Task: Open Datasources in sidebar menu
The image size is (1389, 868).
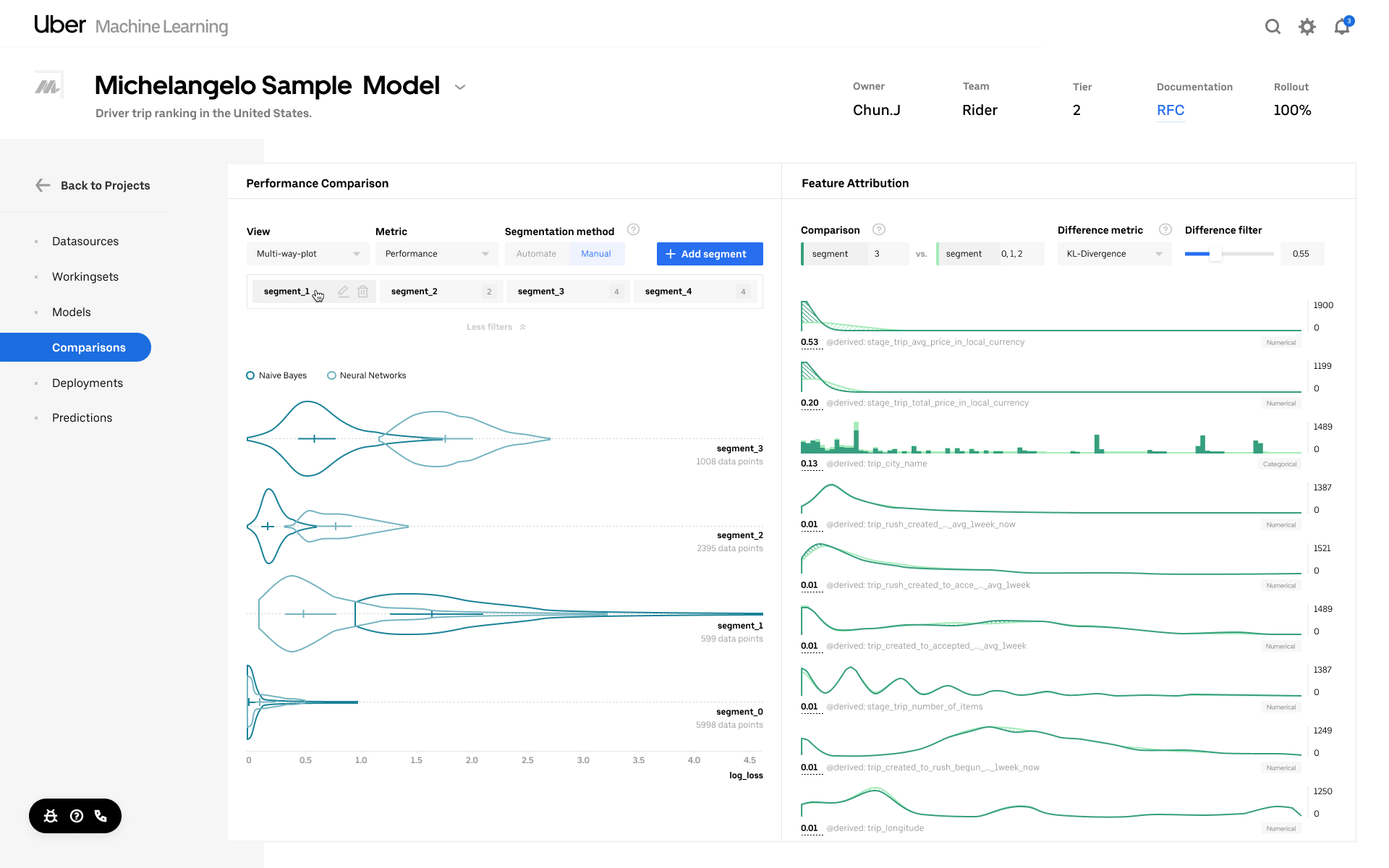Action: (85, 241)
